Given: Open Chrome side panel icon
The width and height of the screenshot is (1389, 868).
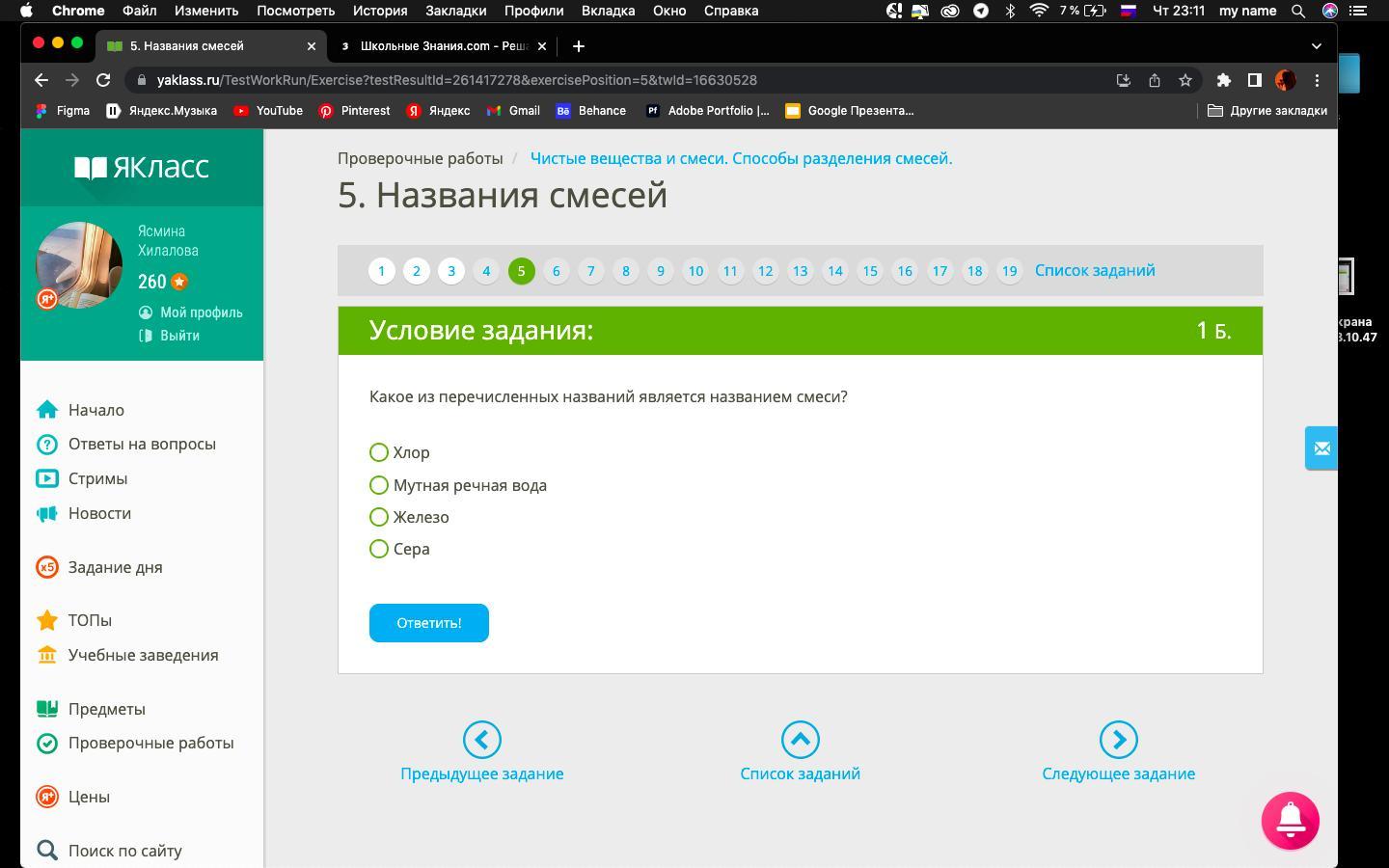Looking at the screenshot, I should [x=1255, y=80].
